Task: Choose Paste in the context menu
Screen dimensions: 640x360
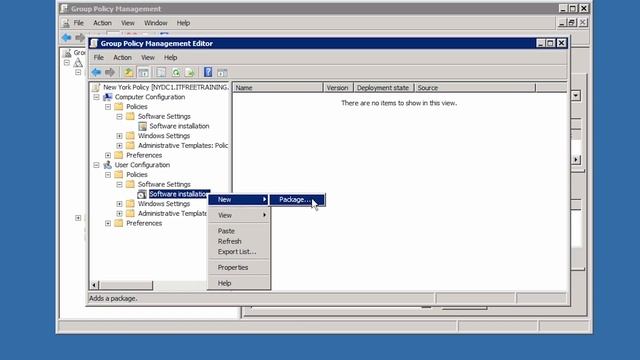Action: [238, 231]
